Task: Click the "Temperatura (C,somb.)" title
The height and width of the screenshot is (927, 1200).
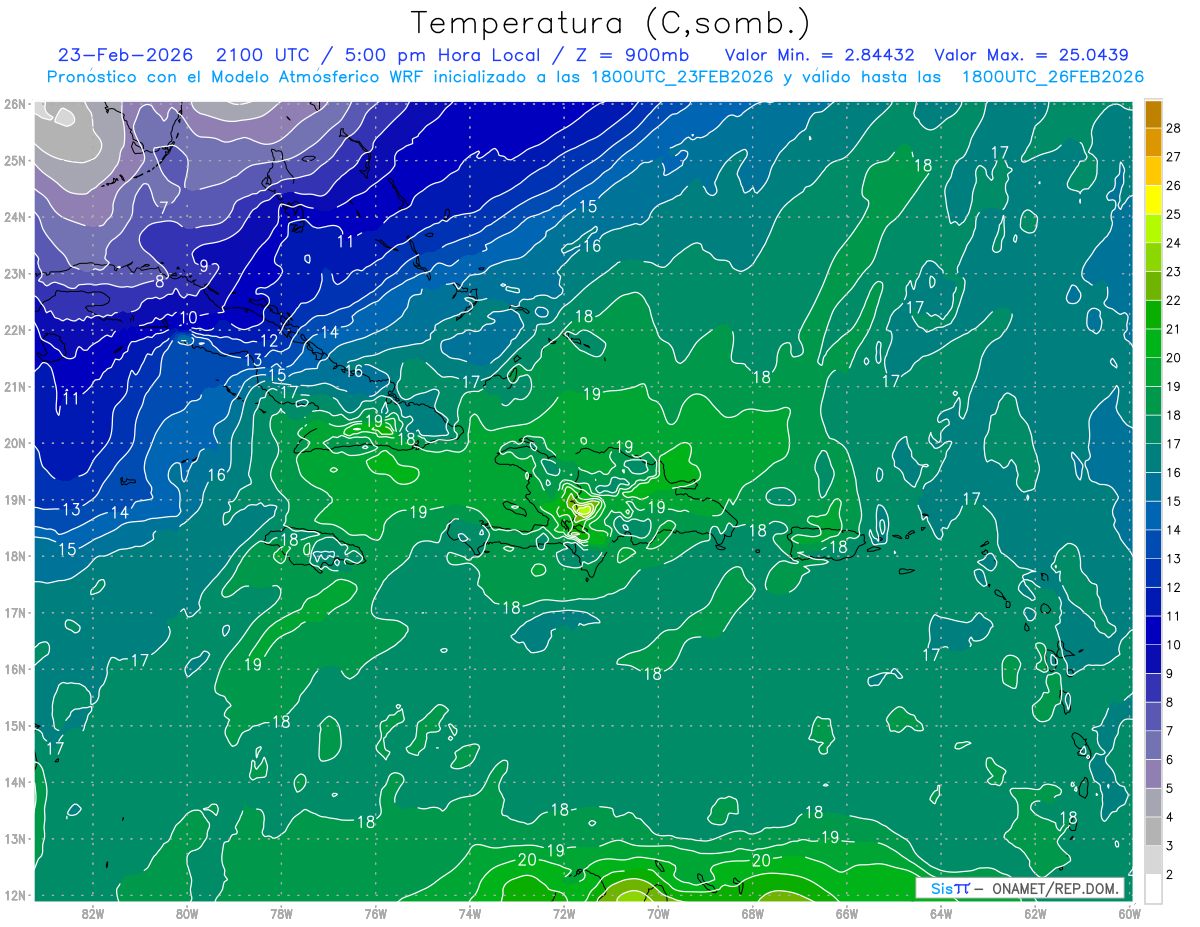Action: [611, 23]
